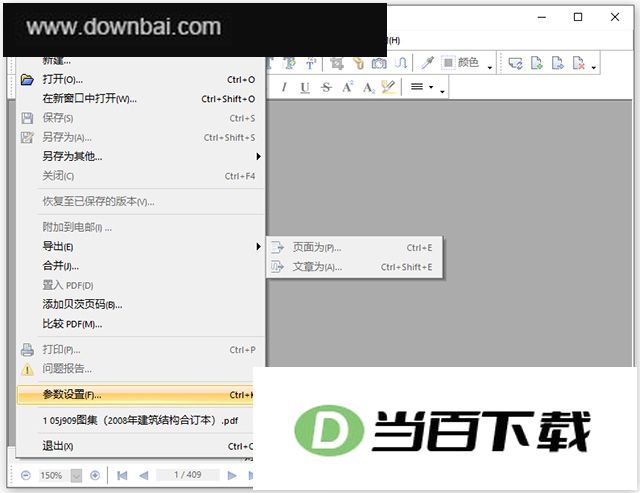Screen dimensions: 640x493
Task: Click the snapshot camera icon
Action: [x=379, y=63]
